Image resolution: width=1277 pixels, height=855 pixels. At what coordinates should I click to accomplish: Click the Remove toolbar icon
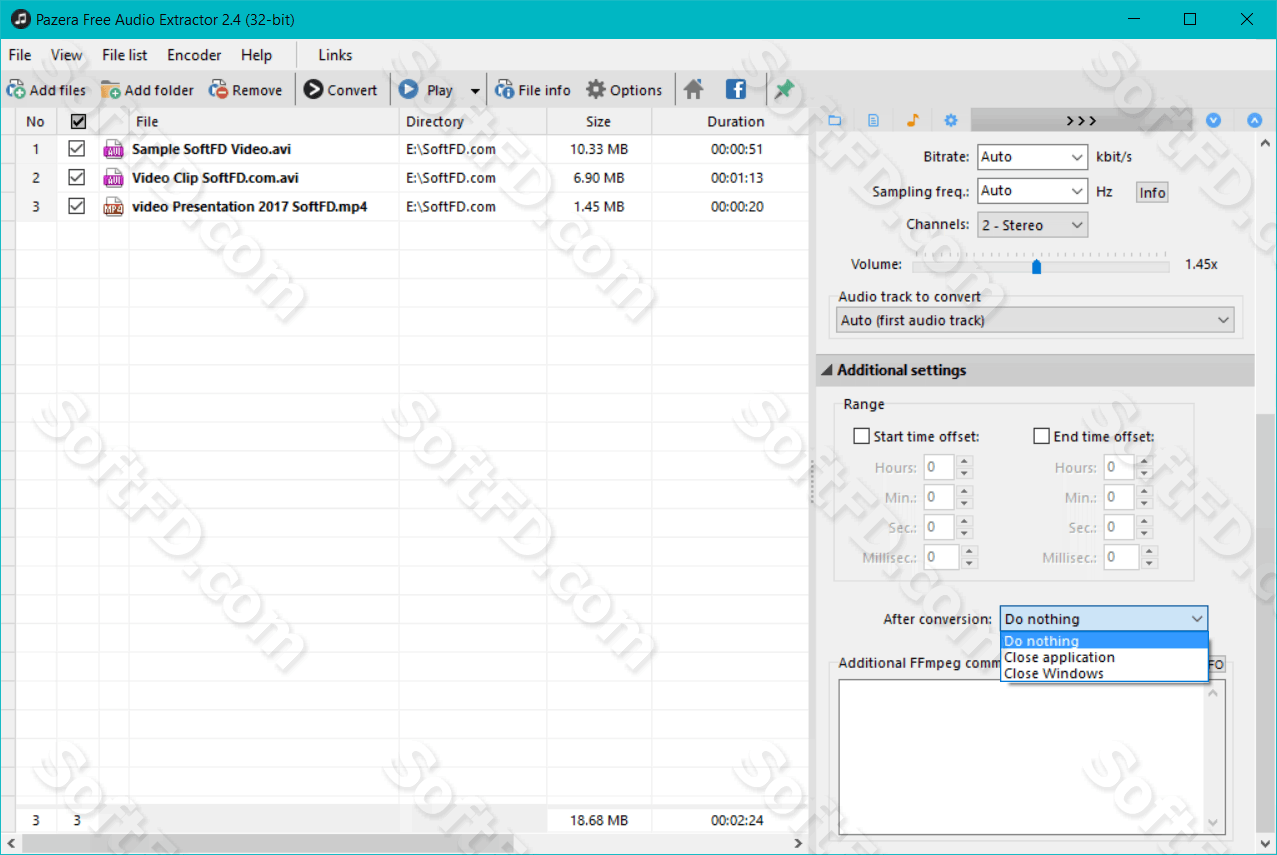point(218,90)
